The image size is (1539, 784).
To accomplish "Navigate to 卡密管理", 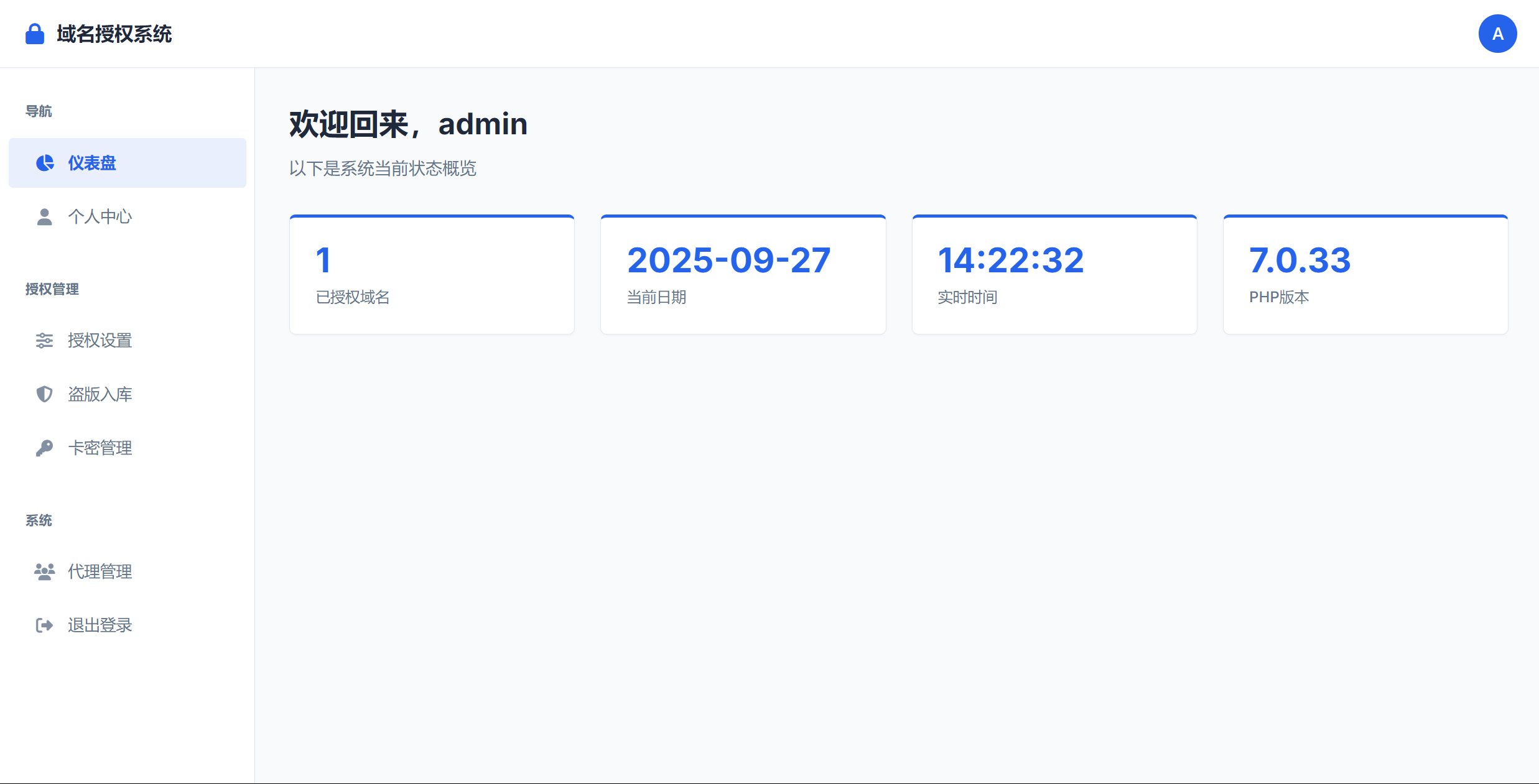I will pos(100,448).
